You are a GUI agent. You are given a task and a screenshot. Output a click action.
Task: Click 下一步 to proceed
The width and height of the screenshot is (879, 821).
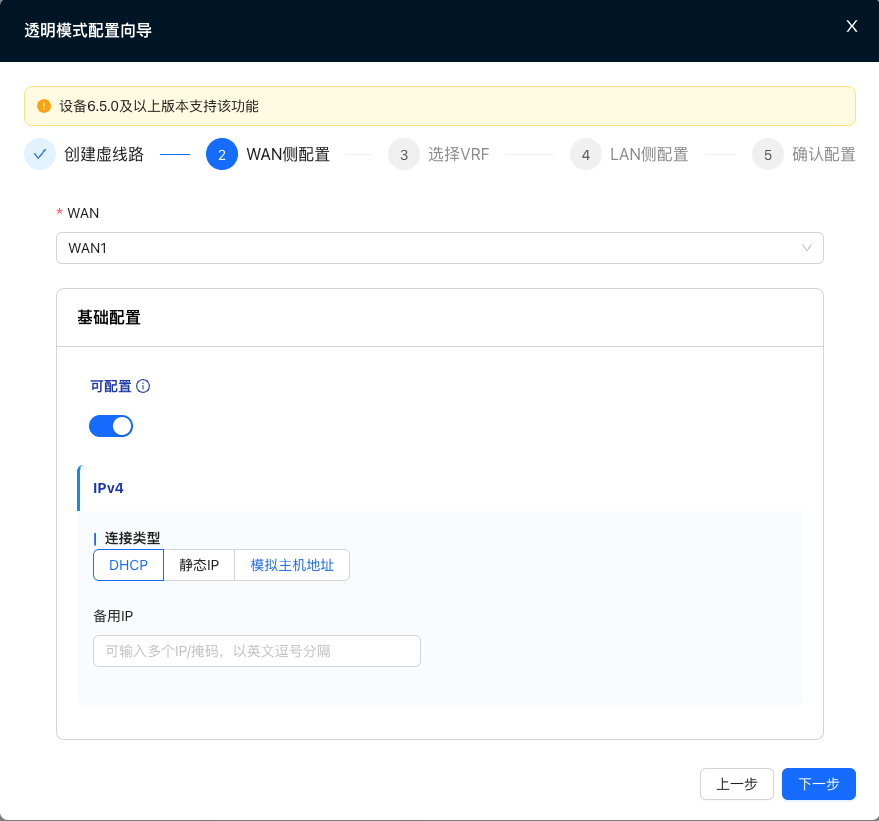(x=818, y=784)
